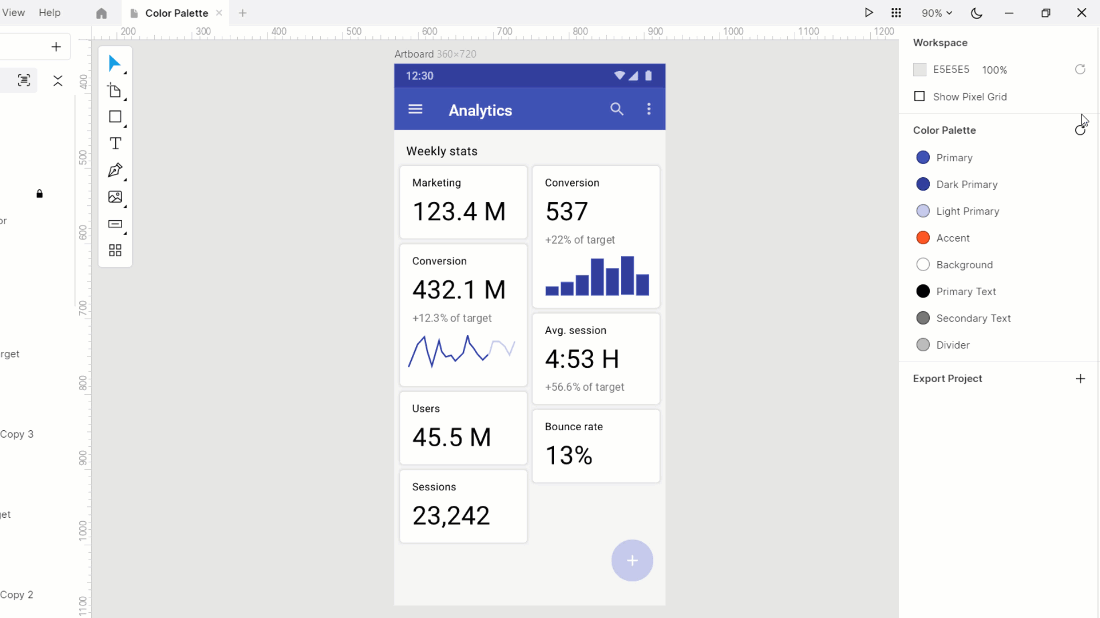Click the 12:30 status bar time
Image resolution: width=1100 pixels, height=618 pixels.
[x=420, y=76]
